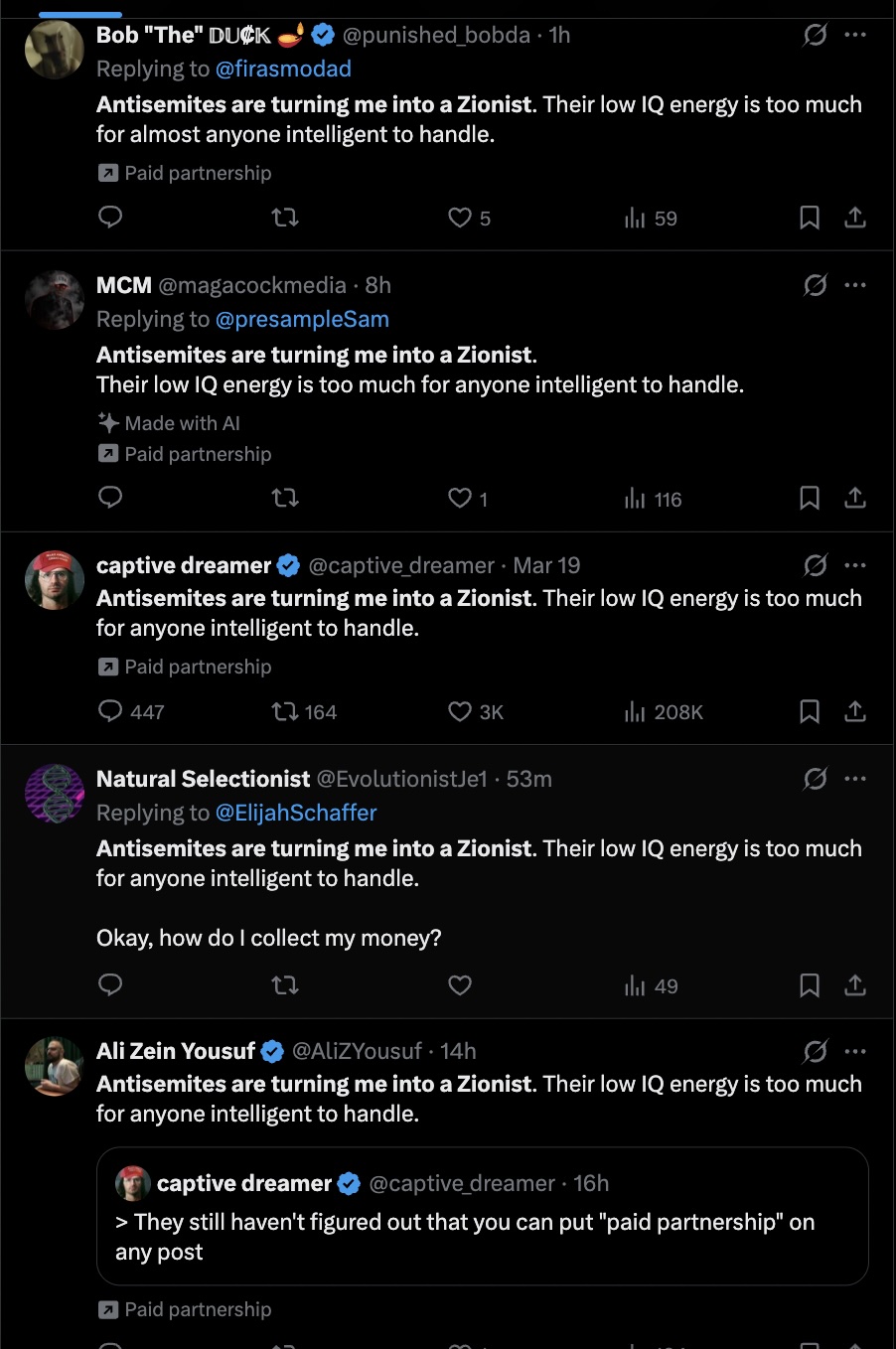Open Grok icon on MCM's post
Screen dimensions: 896x1349
point(815,286)
